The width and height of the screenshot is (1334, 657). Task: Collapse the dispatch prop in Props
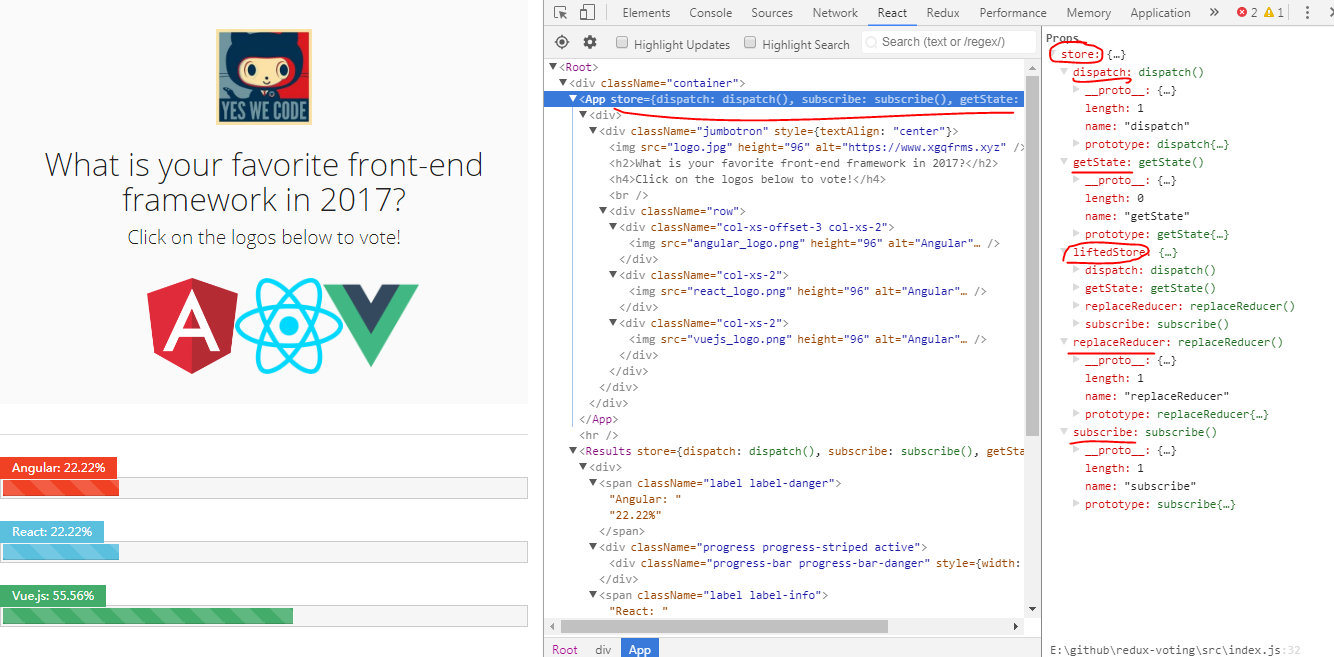tap(1065, 72)
